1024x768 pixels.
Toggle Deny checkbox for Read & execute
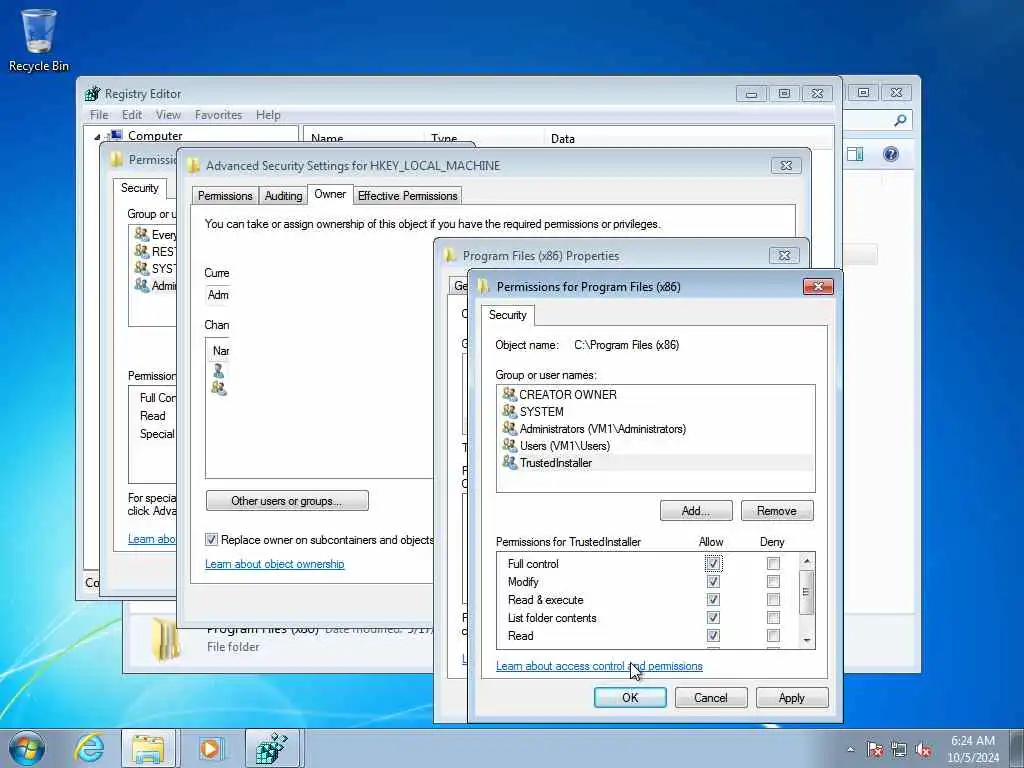[773, 599]
